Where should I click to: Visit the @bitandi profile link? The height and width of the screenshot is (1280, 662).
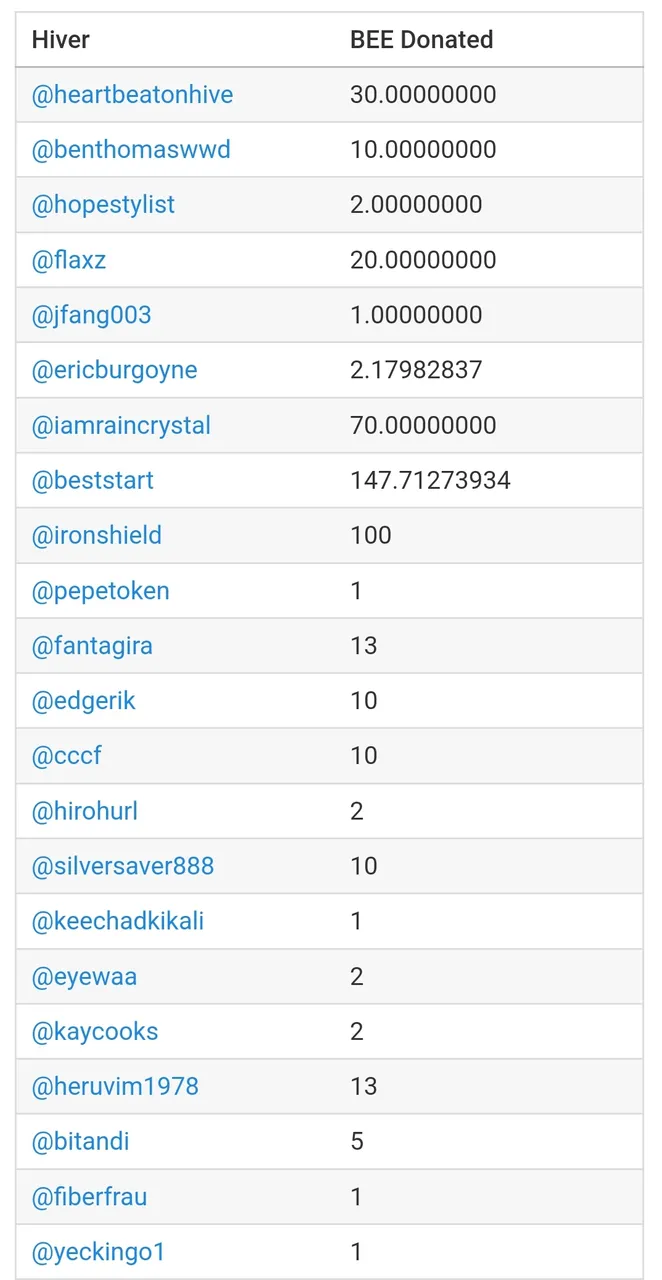click(81, 1140)
